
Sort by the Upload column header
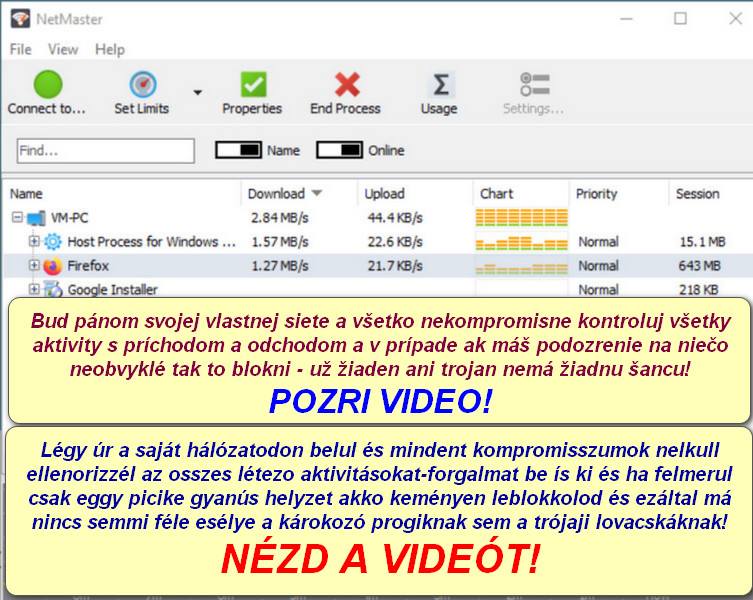click(x=384, y=194)
